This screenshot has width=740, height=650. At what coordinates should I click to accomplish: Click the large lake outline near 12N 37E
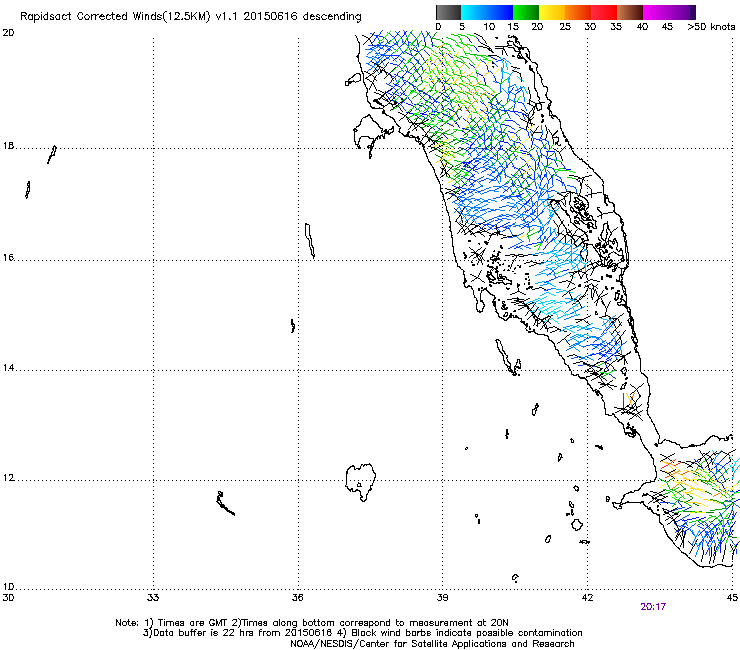(x=361, y=481)
